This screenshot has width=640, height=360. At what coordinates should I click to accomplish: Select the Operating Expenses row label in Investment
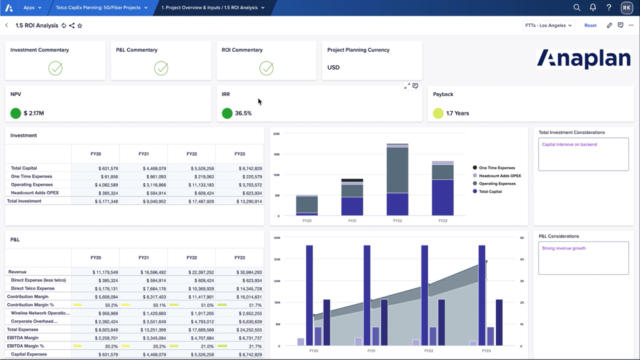(x=32, y=184)
